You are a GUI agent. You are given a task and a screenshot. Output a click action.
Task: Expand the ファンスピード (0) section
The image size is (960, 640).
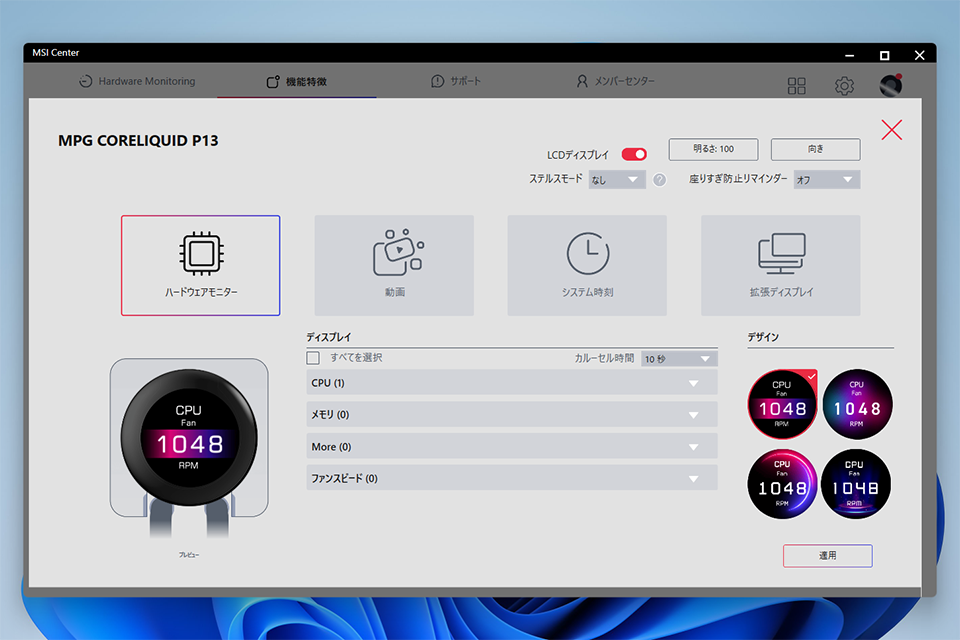click(512, 478)
